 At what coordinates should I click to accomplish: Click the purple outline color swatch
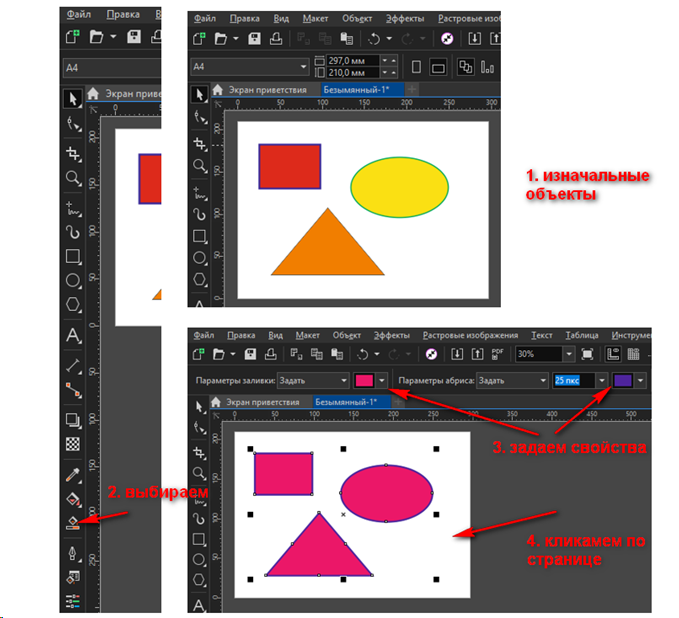(x=623, y=381)
